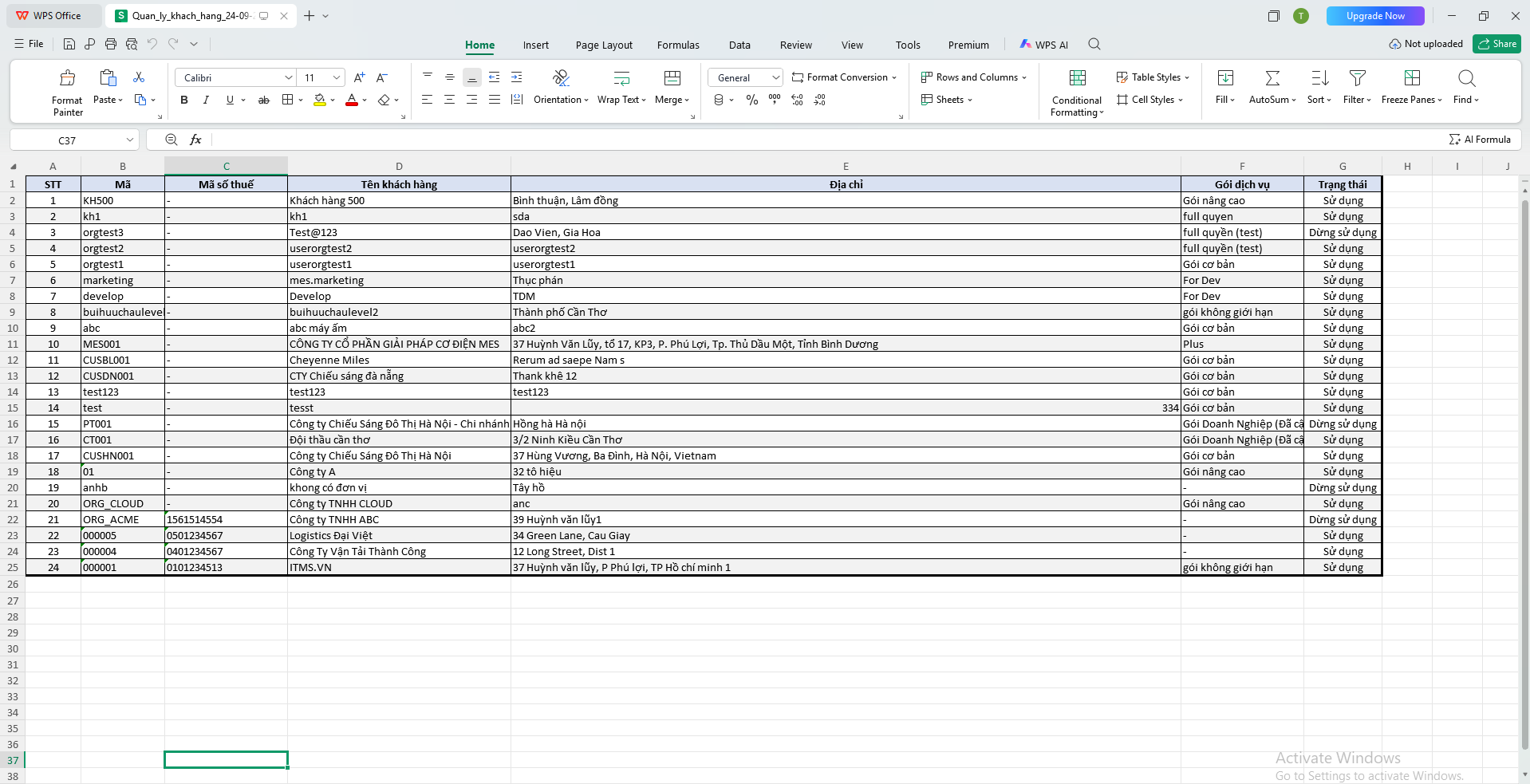Click the Paste clipboard icon
1530x784 pixels.
(x=108, y=77)
